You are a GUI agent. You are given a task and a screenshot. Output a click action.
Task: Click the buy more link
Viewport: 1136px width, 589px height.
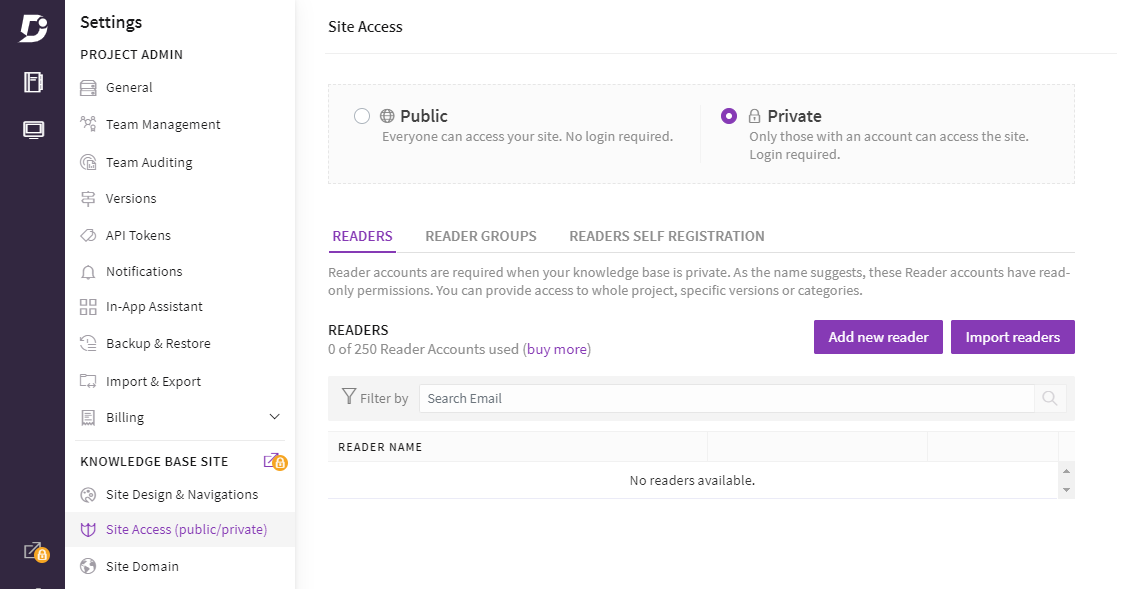point(556,349)
